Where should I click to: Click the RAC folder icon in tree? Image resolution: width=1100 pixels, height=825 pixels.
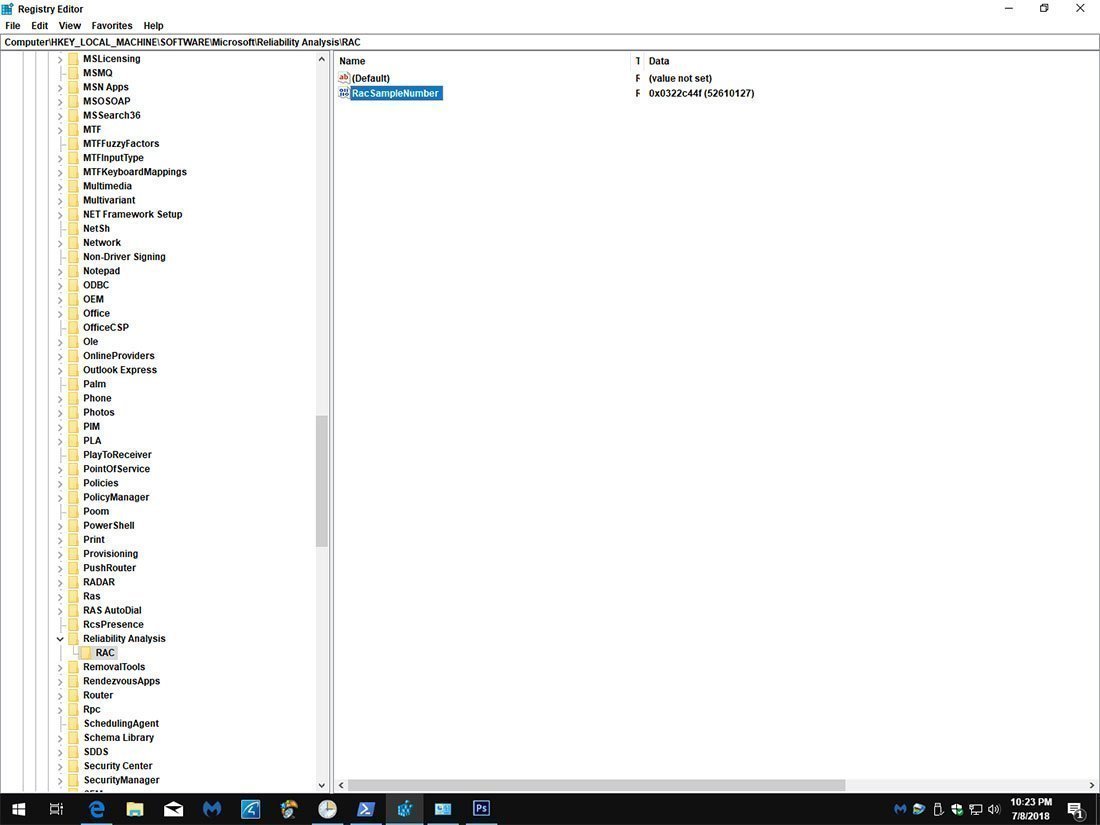[86, 653]
